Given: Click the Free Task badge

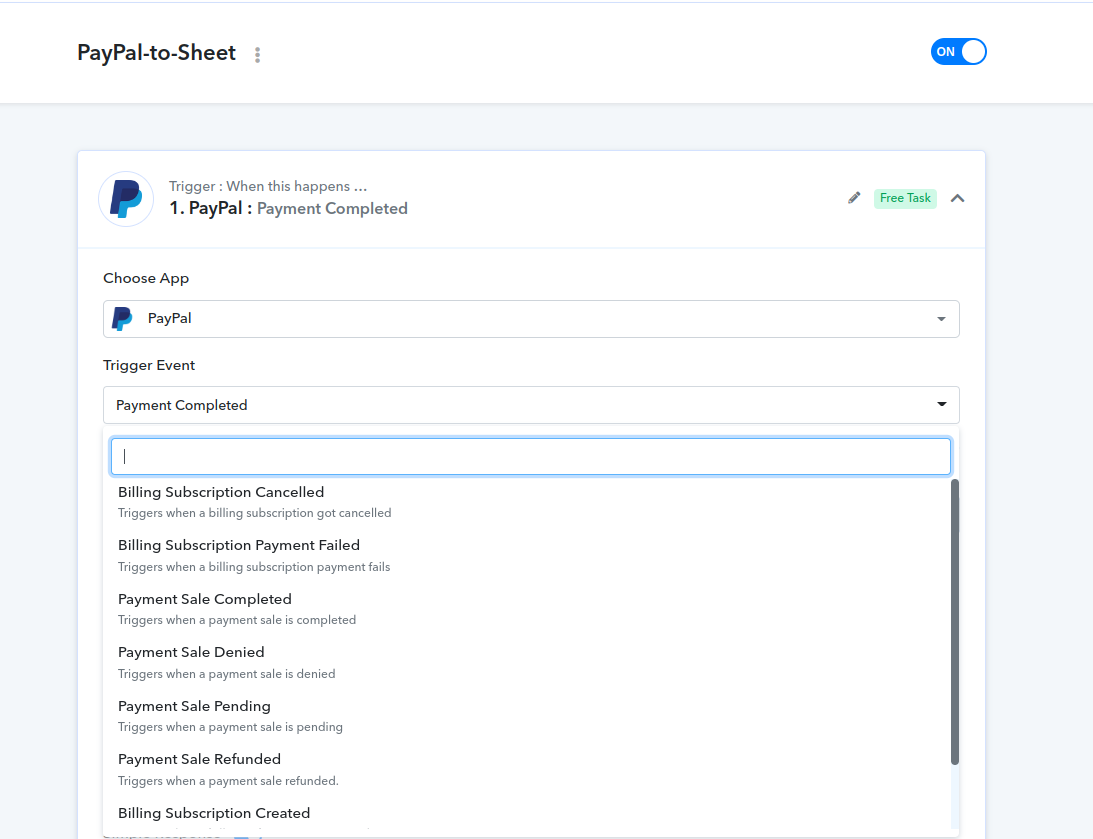Looking at the screenshot, I should [x=905, y=198].
